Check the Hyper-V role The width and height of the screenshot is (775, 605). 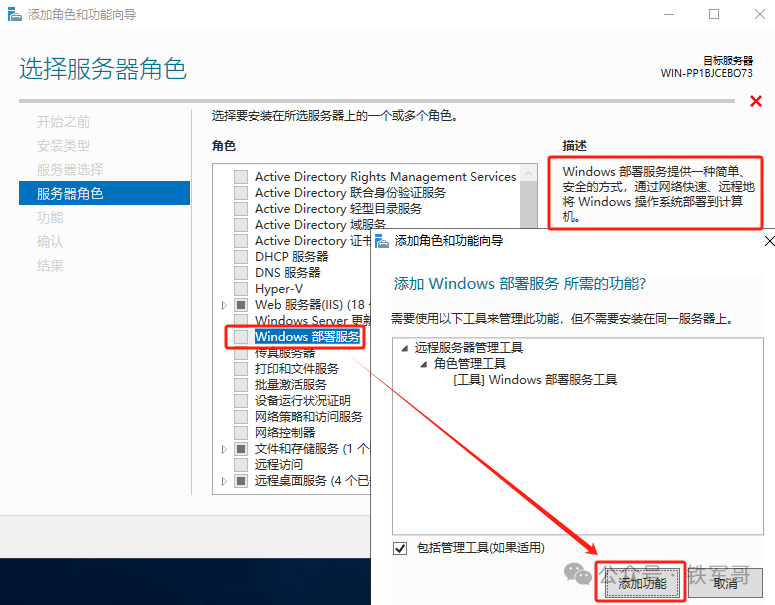pos(241,289)
